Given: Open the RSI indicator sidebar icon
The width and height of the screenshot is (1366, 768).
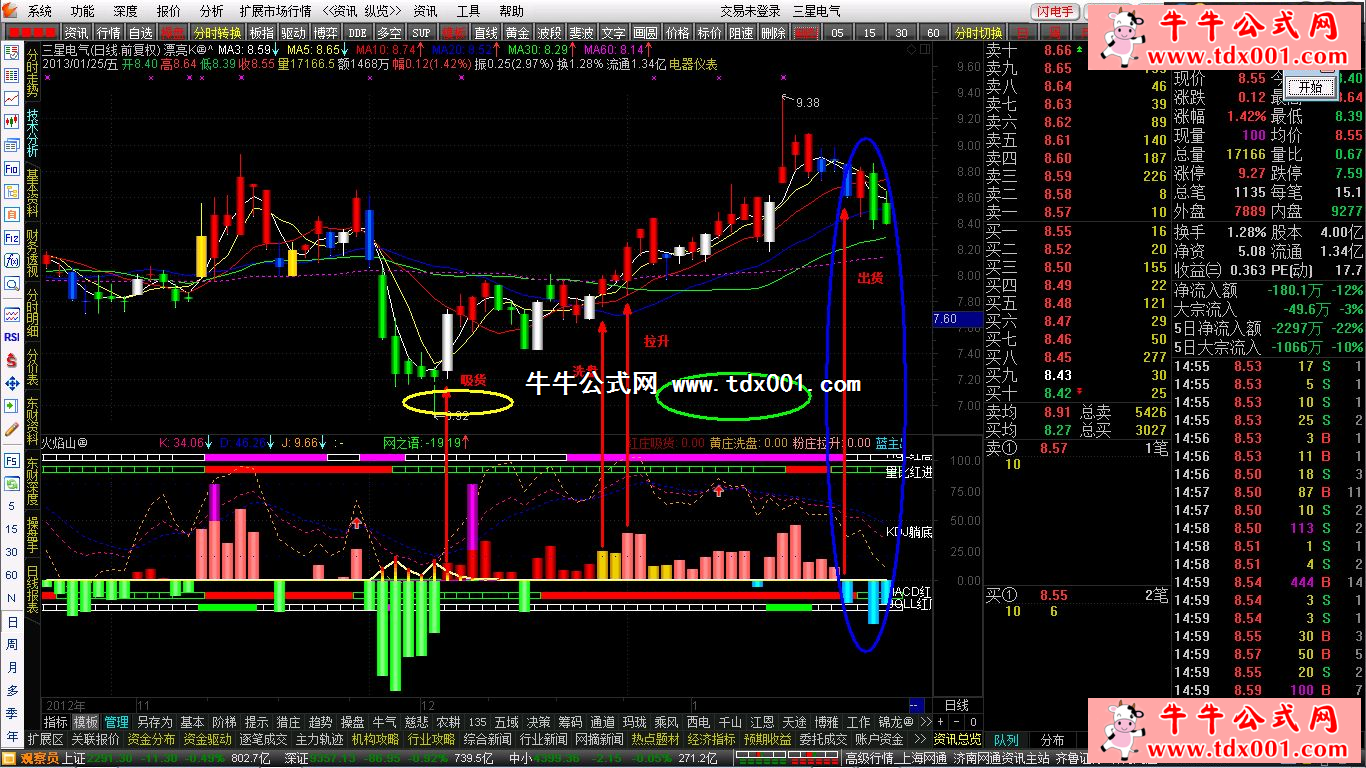Looking at the screenshot, I should [12, 337].
